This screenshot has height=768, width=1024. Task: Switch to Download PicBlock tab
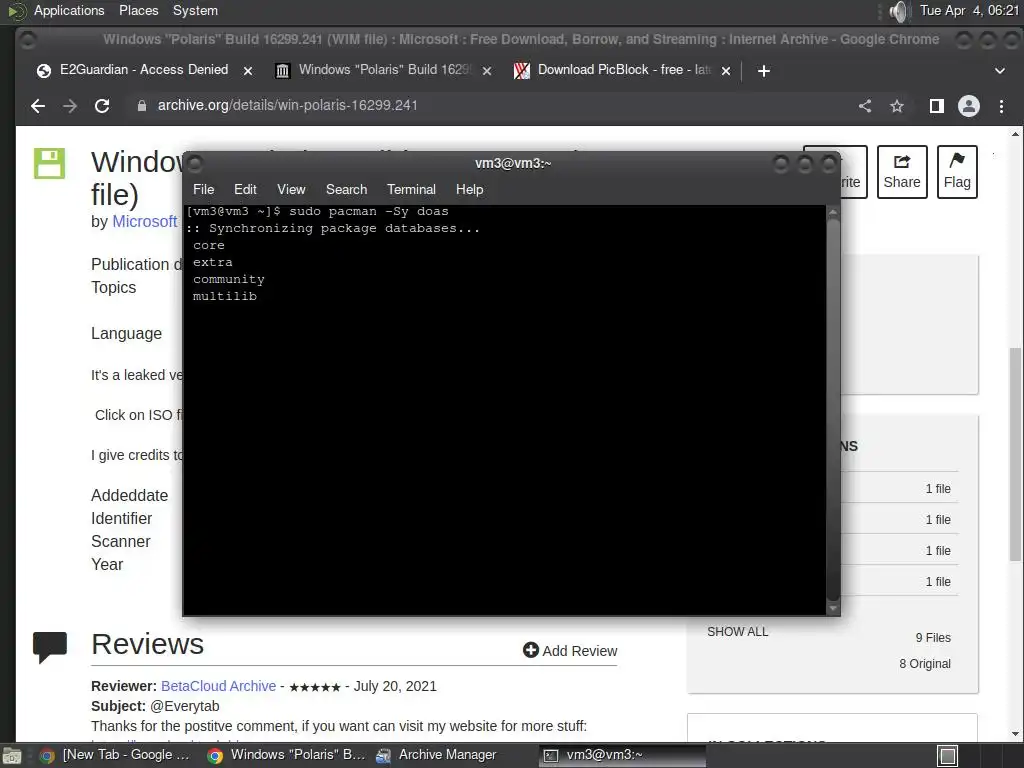[x=623, y=70]
